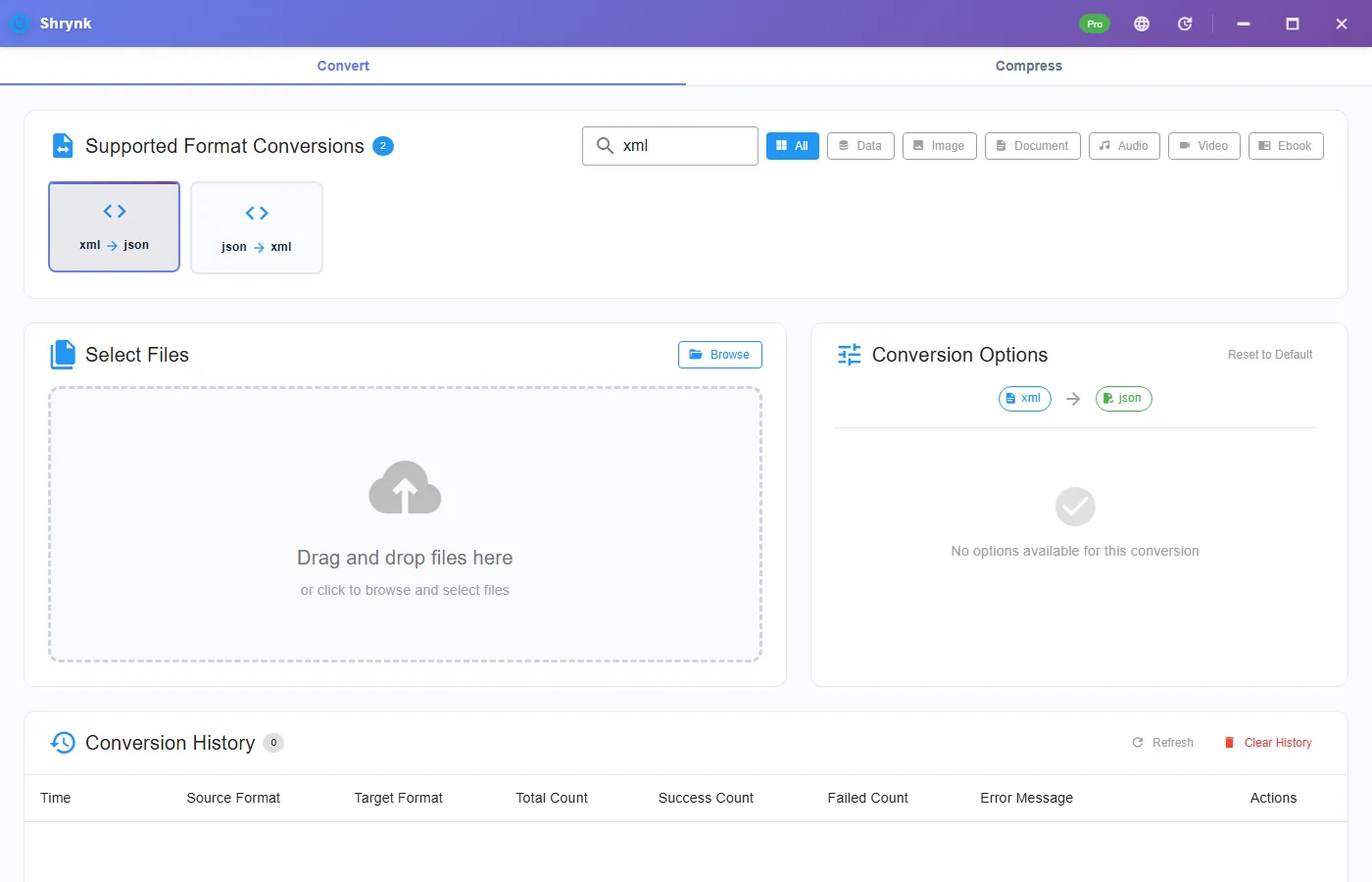Click the xml source format tag
The image size is (1372, 882).
click(1025, 399)
